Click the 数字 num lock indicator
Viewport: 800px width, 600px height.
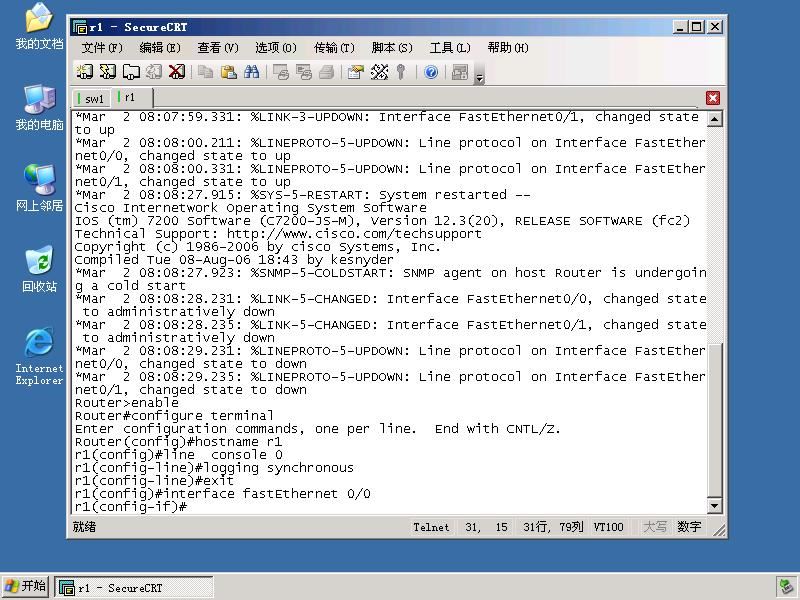(x=689, y=527)
